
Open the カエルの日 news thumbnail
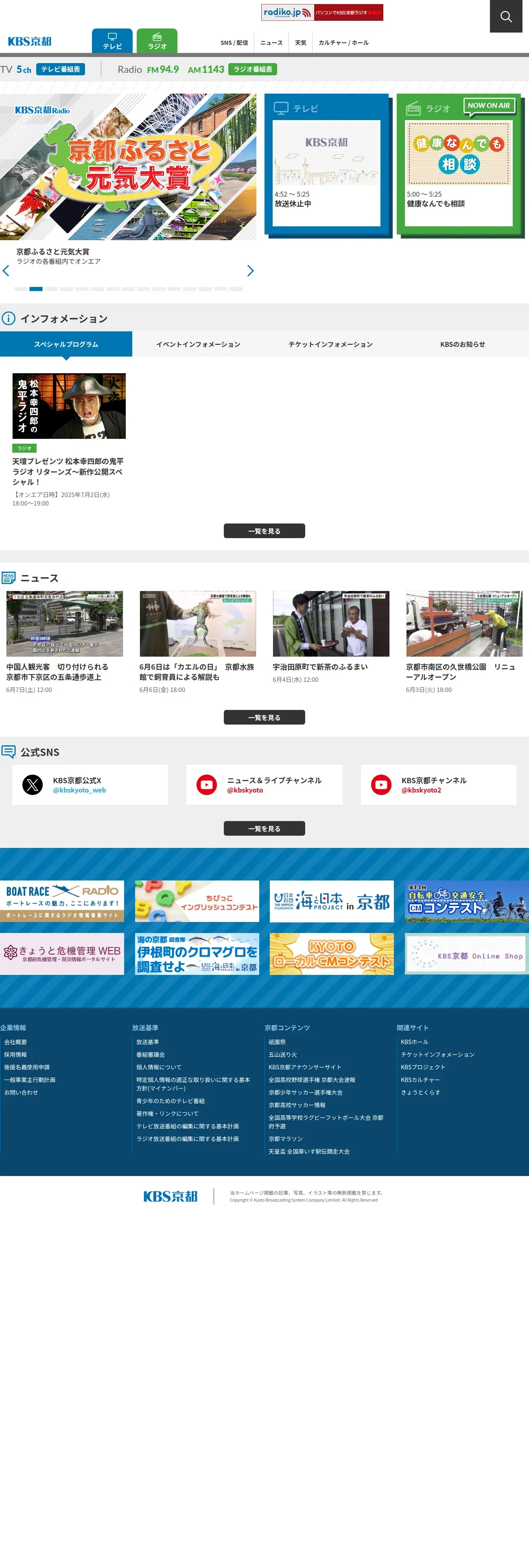[198, 624]
